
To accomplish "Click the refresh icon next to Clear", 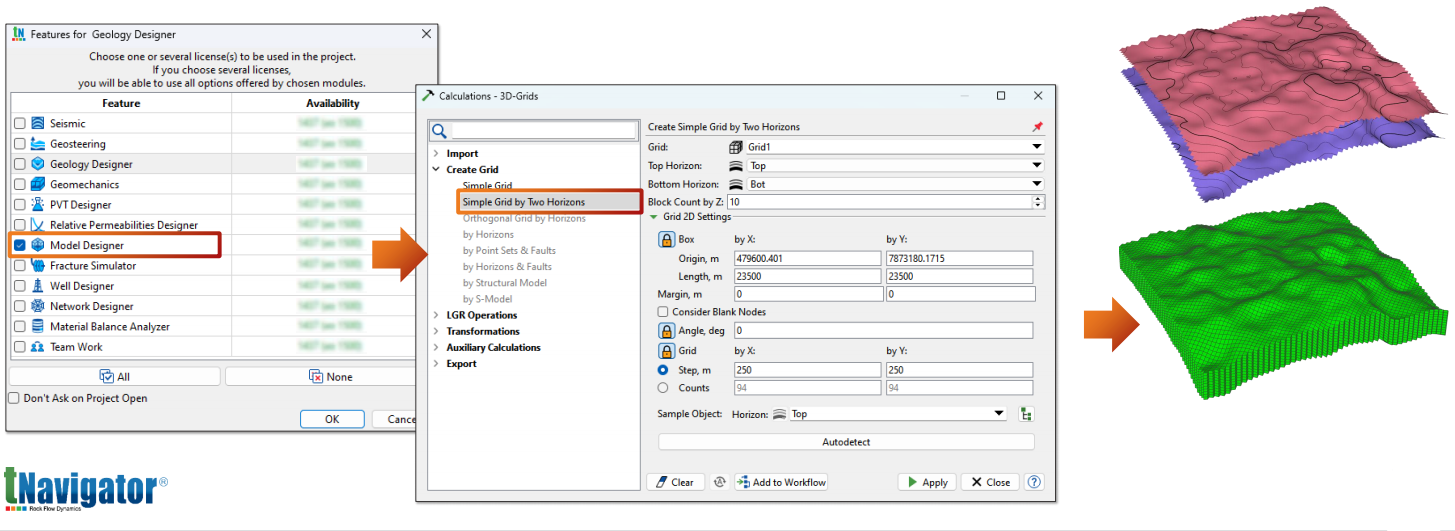I will click(718, 482).
